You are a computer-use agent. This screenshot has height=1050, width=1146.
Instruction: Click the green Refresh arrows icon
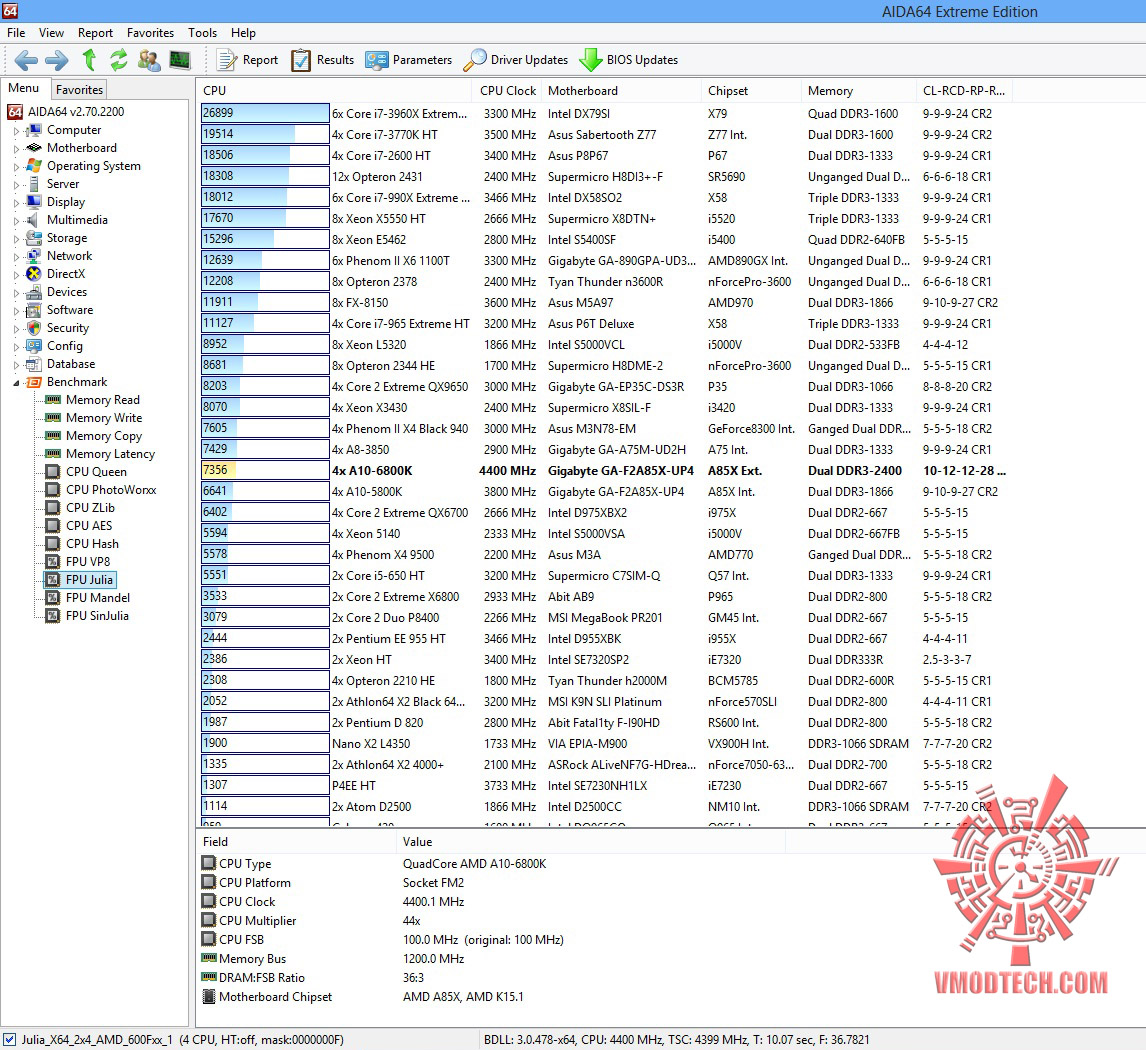(118, 60)
